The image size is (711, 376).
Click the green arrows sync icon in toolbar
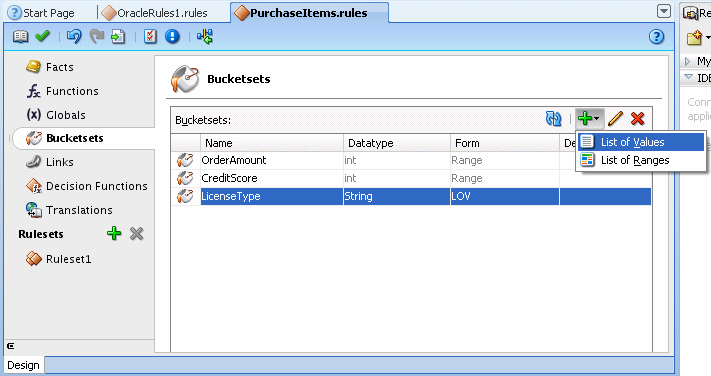pyautogui.click(x=205, y=36)
